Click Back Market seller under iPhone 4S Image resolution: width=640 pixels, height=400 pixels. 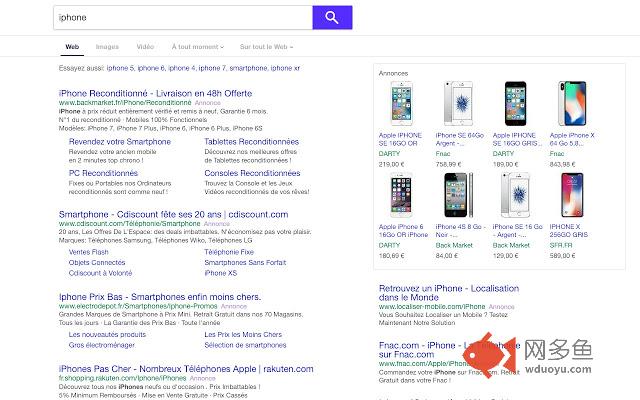pyautogui.click(x=454, y=245)
